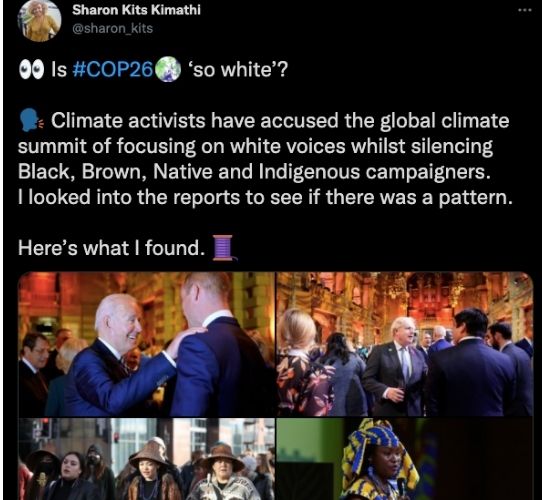The image size is (542, 500).
Task: Click 'I looked into the reports' sentence
Action: click(265, 197)
